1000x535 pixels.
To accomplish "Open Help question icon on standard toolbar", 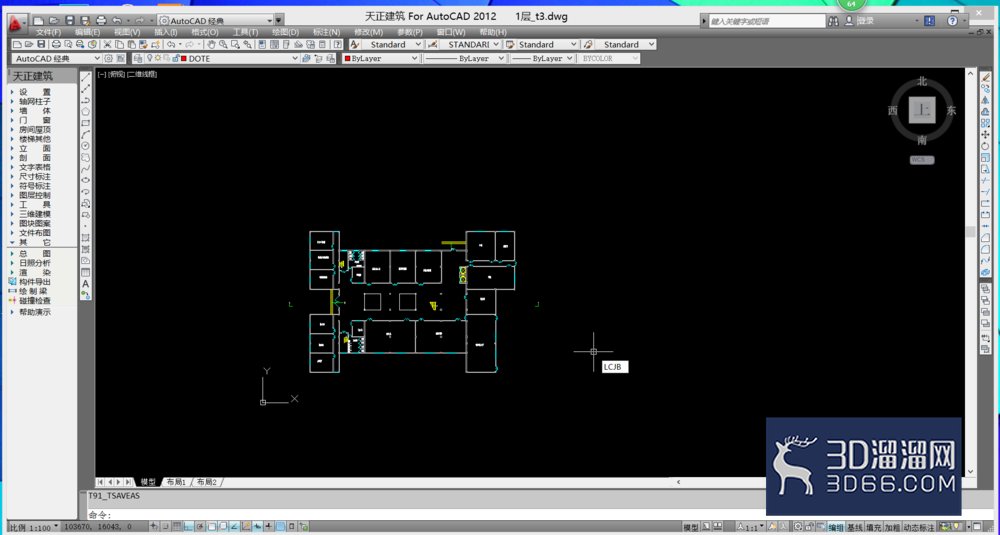I will [337, 45].
